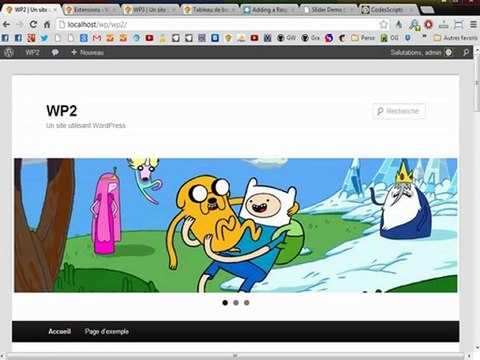This screenshot has width=480, height=360.
Task: Open the Google+ bookmark
Action: pos(31,38)
